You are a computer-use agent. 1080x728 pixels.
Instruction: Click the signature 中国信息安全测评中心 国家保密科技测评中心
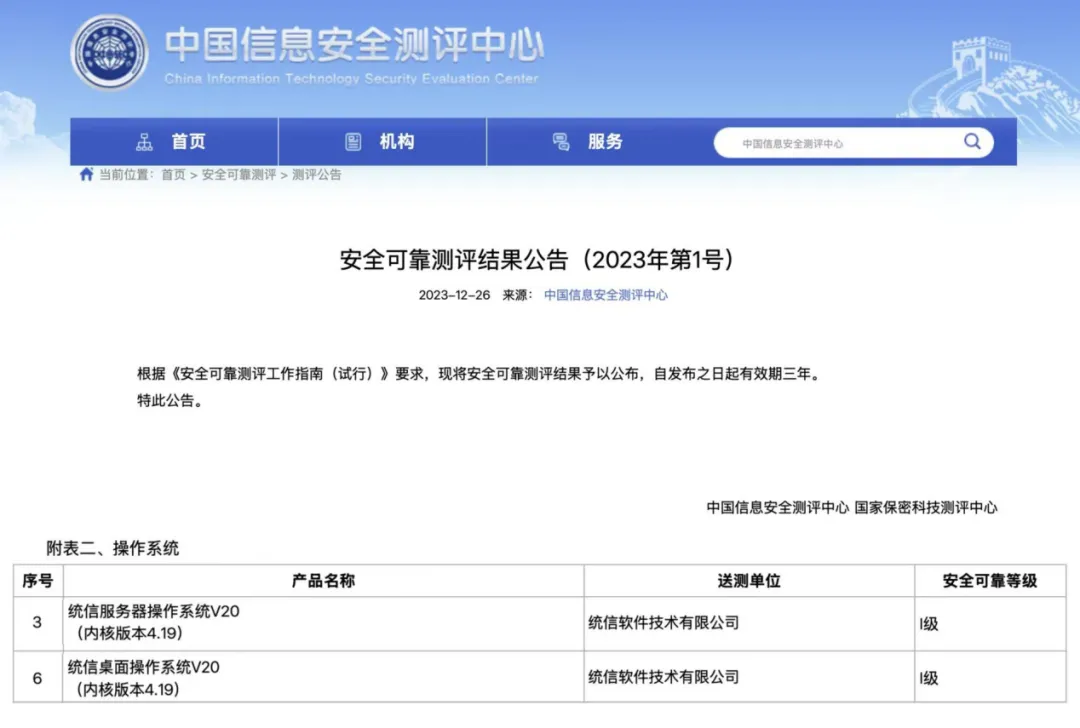click(x=852, y=508)
